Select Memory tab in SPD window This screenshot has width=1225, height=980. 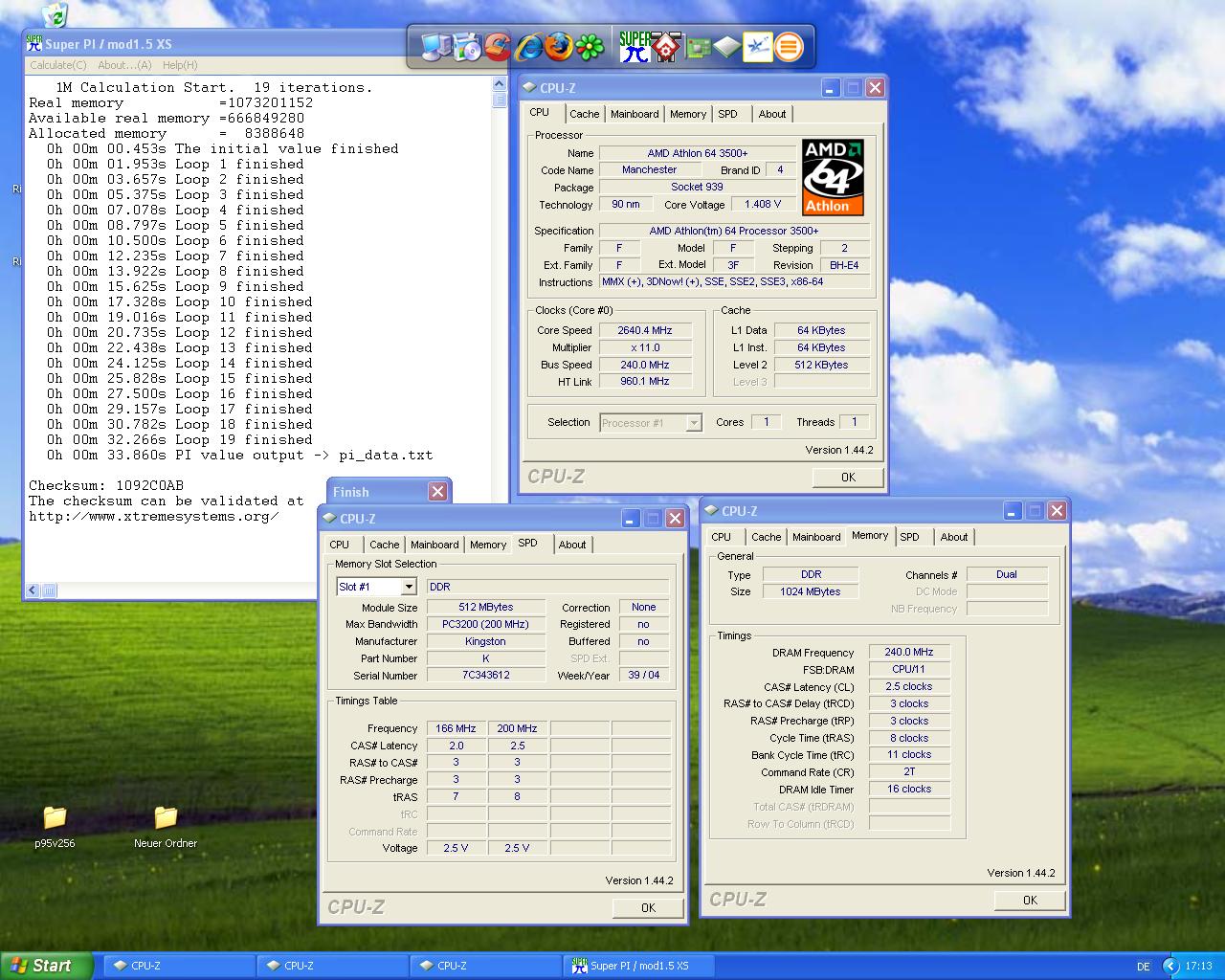click(x=488, y=545)
